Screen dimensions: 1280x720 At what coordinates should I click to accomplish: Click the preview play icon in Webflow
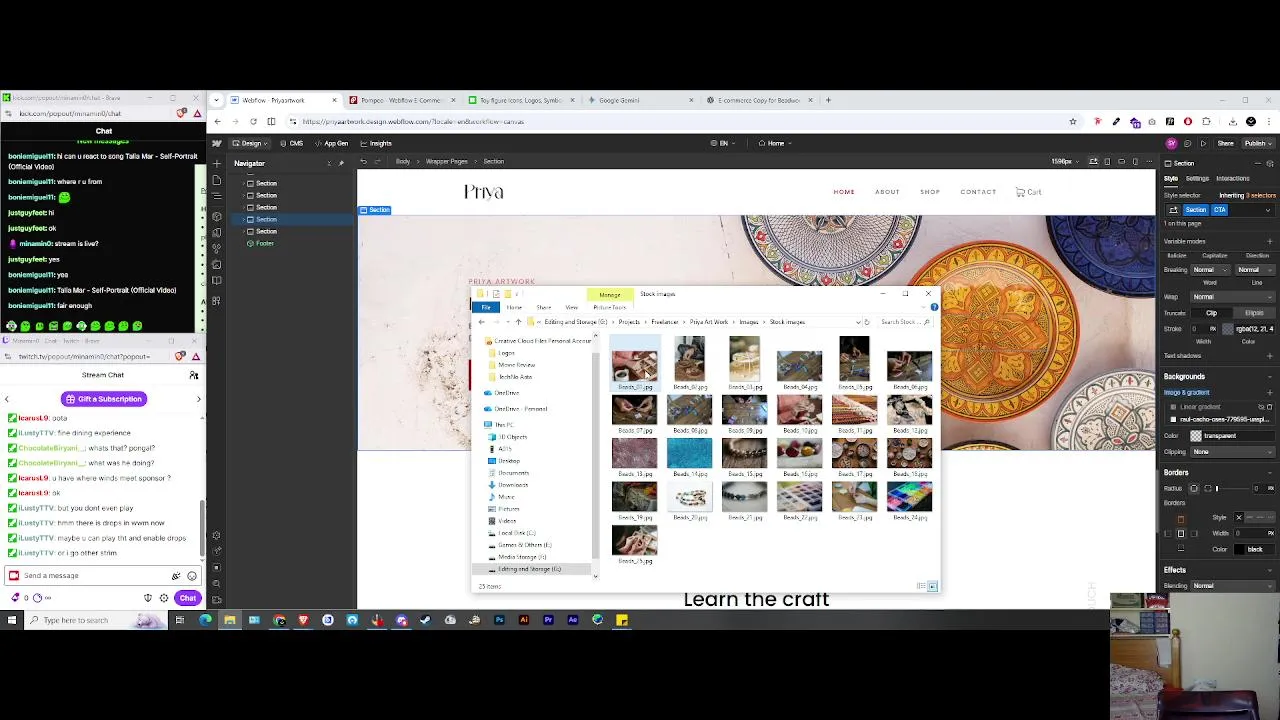pyautogui.click(x=1203, y=143)
